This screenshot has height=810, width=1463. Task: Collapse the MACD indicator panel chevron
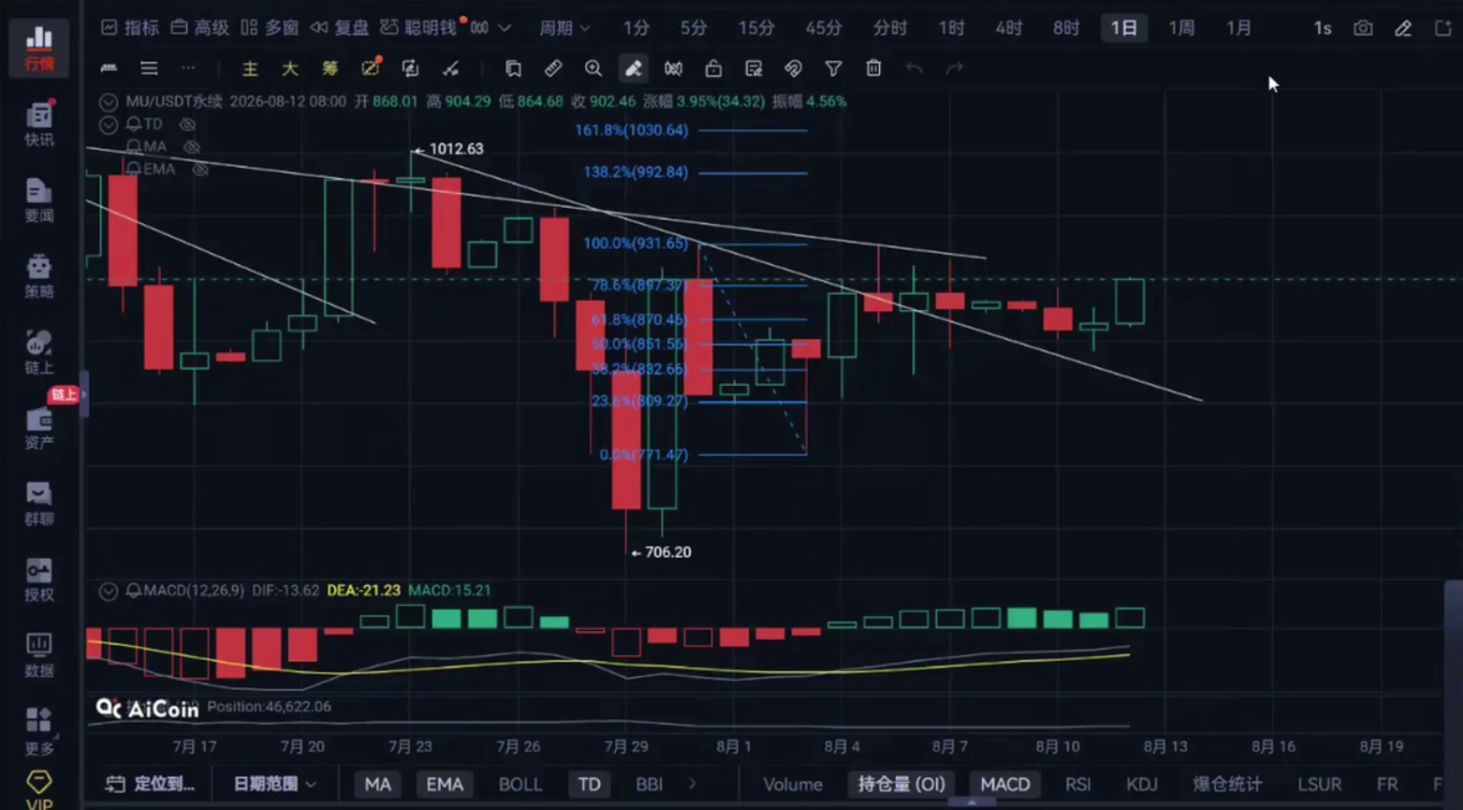click(x=108, y=591)
